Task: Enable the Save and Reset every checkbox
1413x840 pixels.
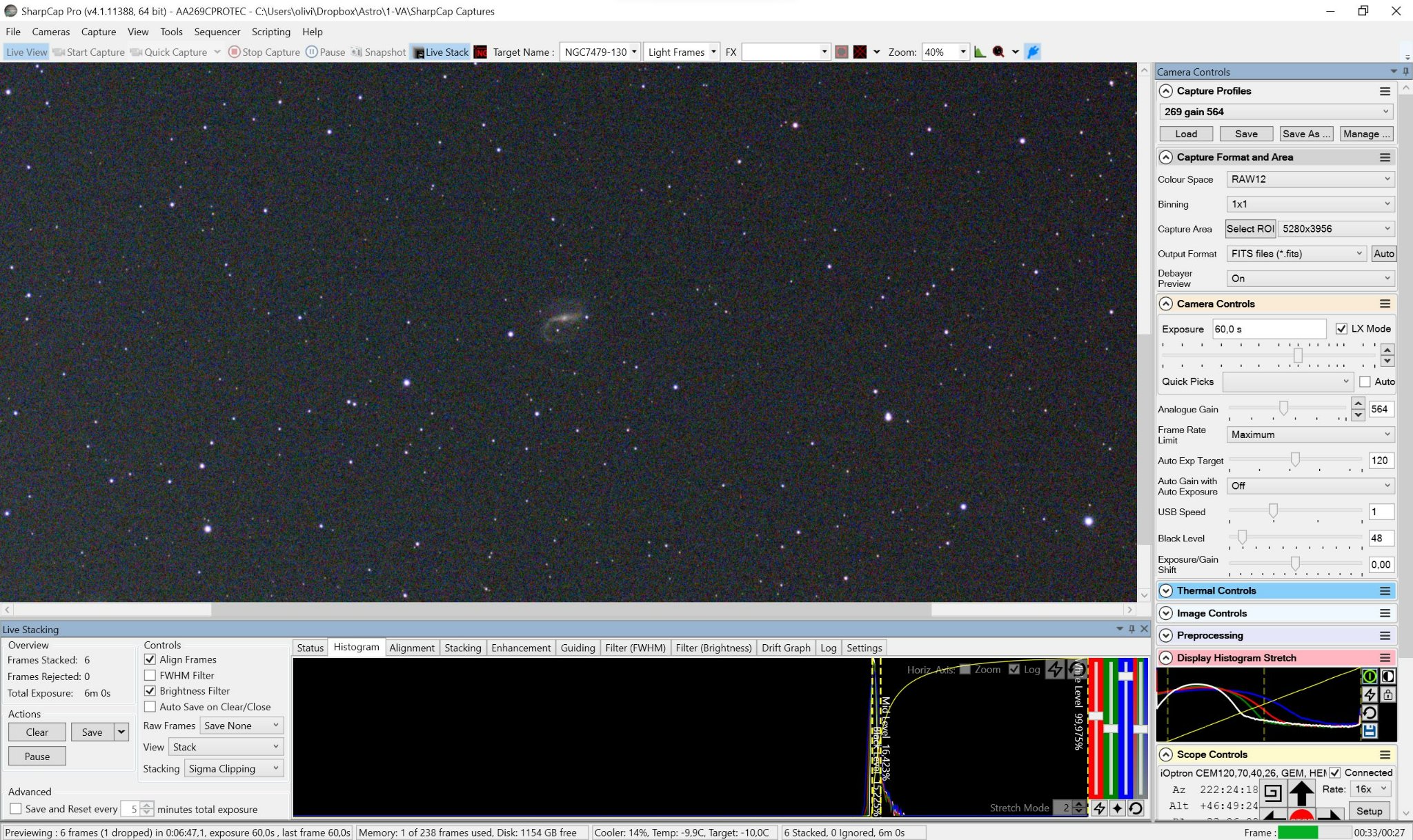Action: coord(15,809)
